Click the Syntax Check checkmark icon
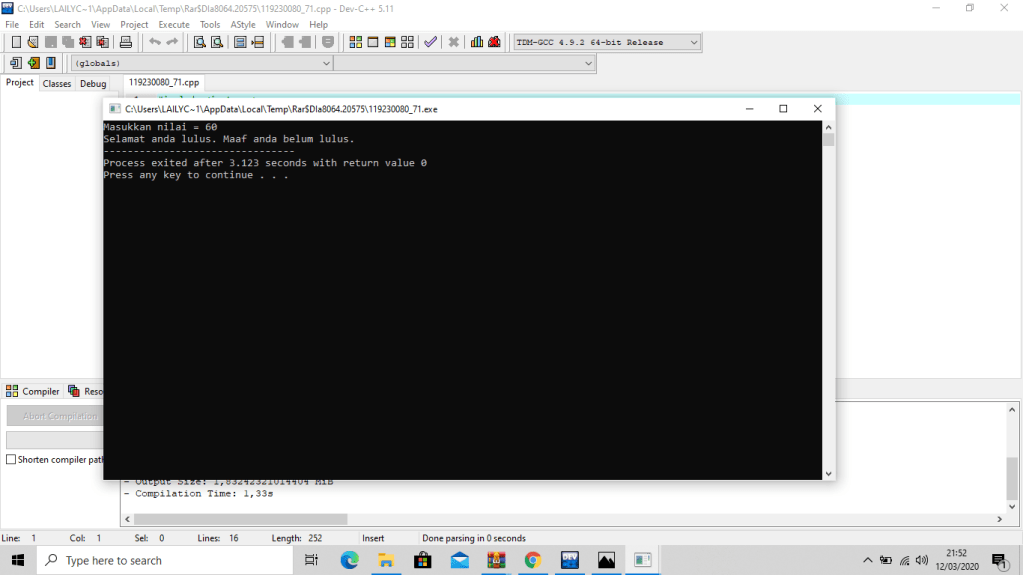1023x575 pixels. pos(430,42)
